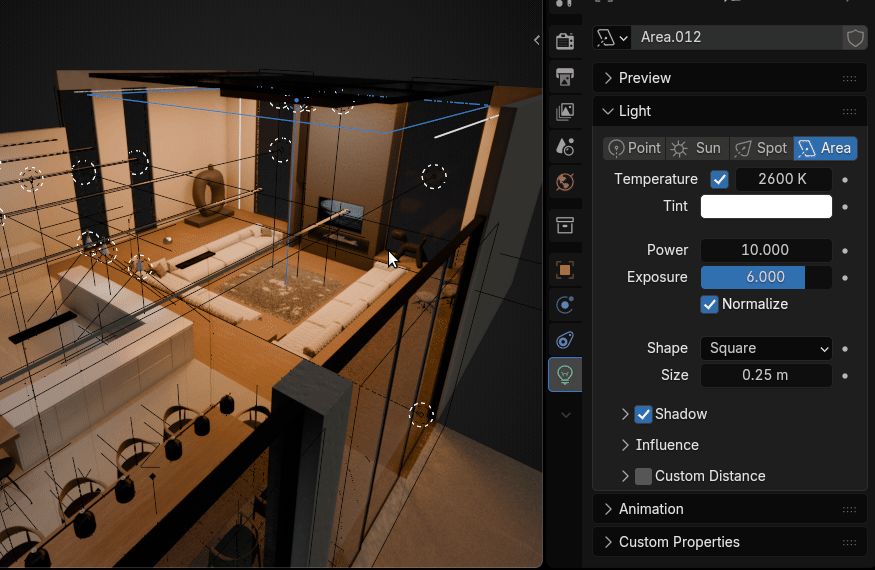Screen dimensions: 875x570
Task: Disable the Temperature checkbox
Action: [x=719, y=179]
